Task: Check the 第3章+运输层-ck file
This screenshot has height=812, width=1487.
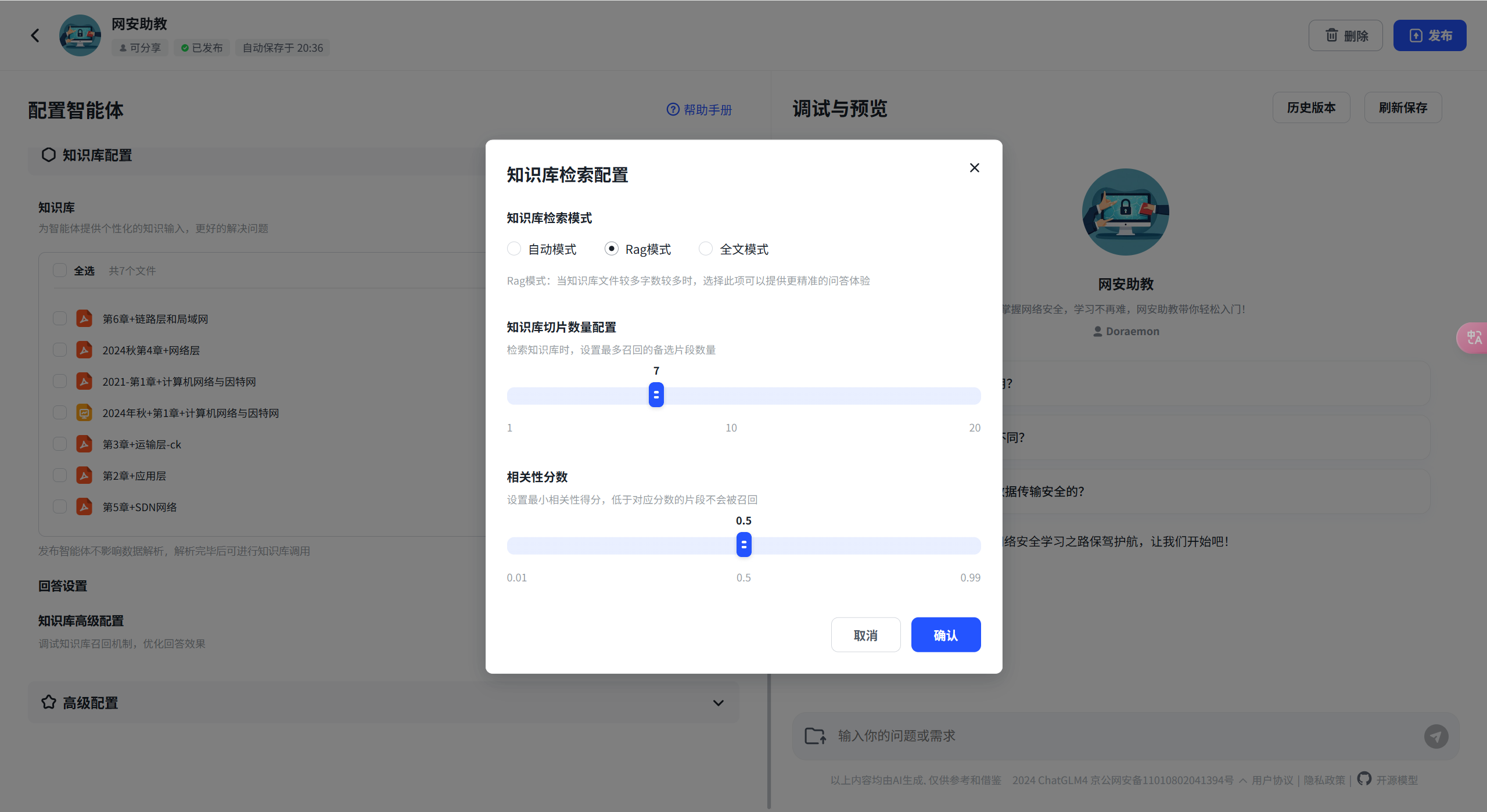Action: click(x=60, y=444)
